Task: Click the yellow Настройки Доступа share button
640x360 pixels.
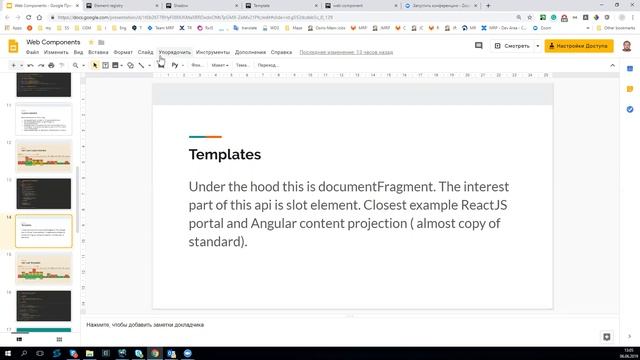Action: (579, 46)
